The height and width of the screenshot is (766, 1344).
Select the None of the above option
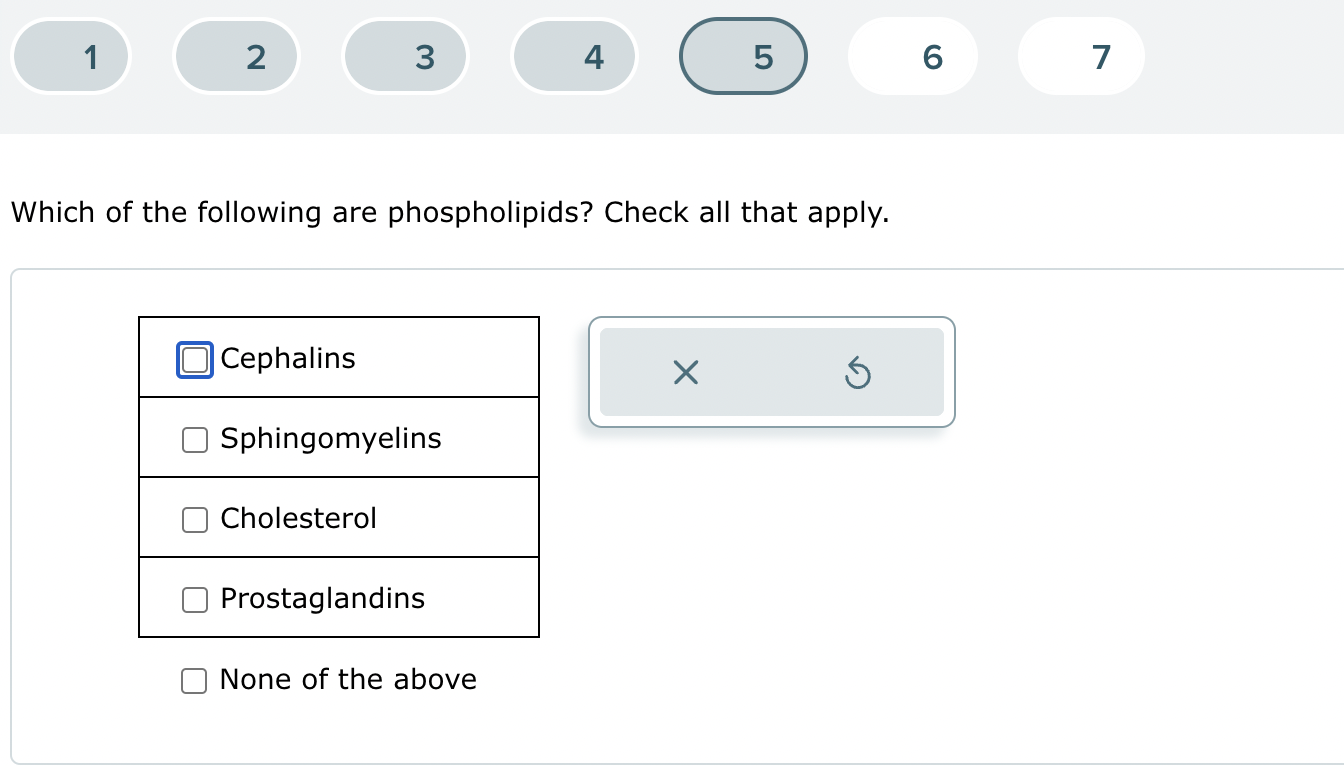pos(194,680)
